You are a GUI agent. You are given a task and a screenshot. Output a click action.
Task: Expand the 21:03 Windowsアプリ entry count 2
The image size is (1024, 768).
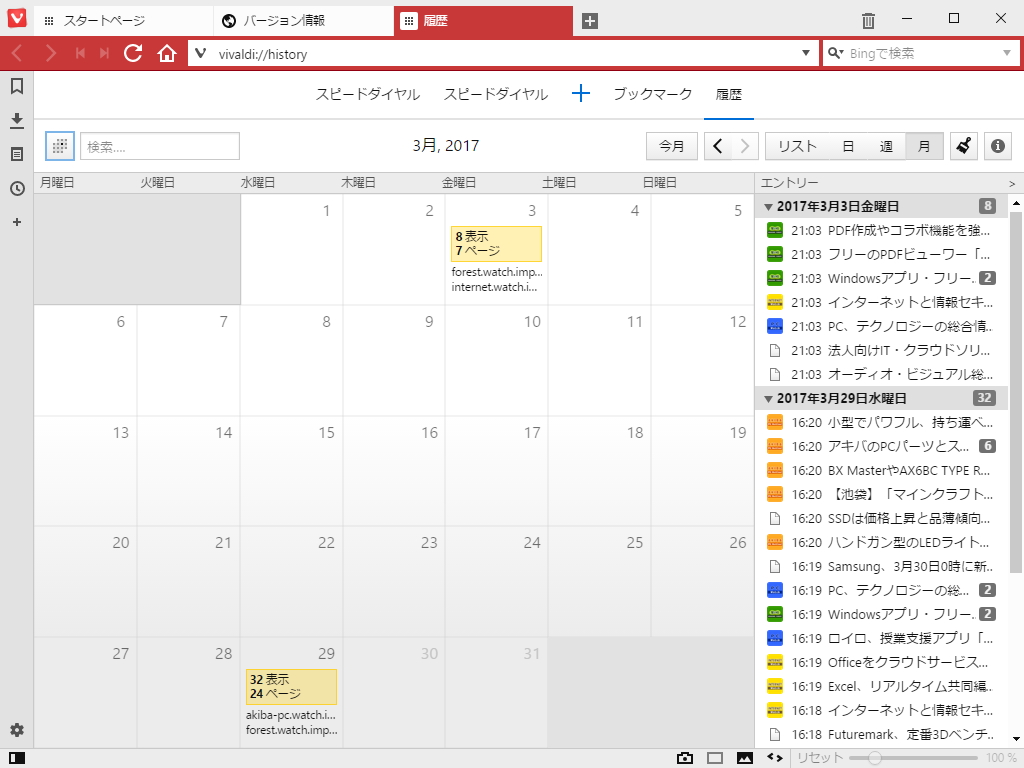pyautogui.click(x=987, y=278)
